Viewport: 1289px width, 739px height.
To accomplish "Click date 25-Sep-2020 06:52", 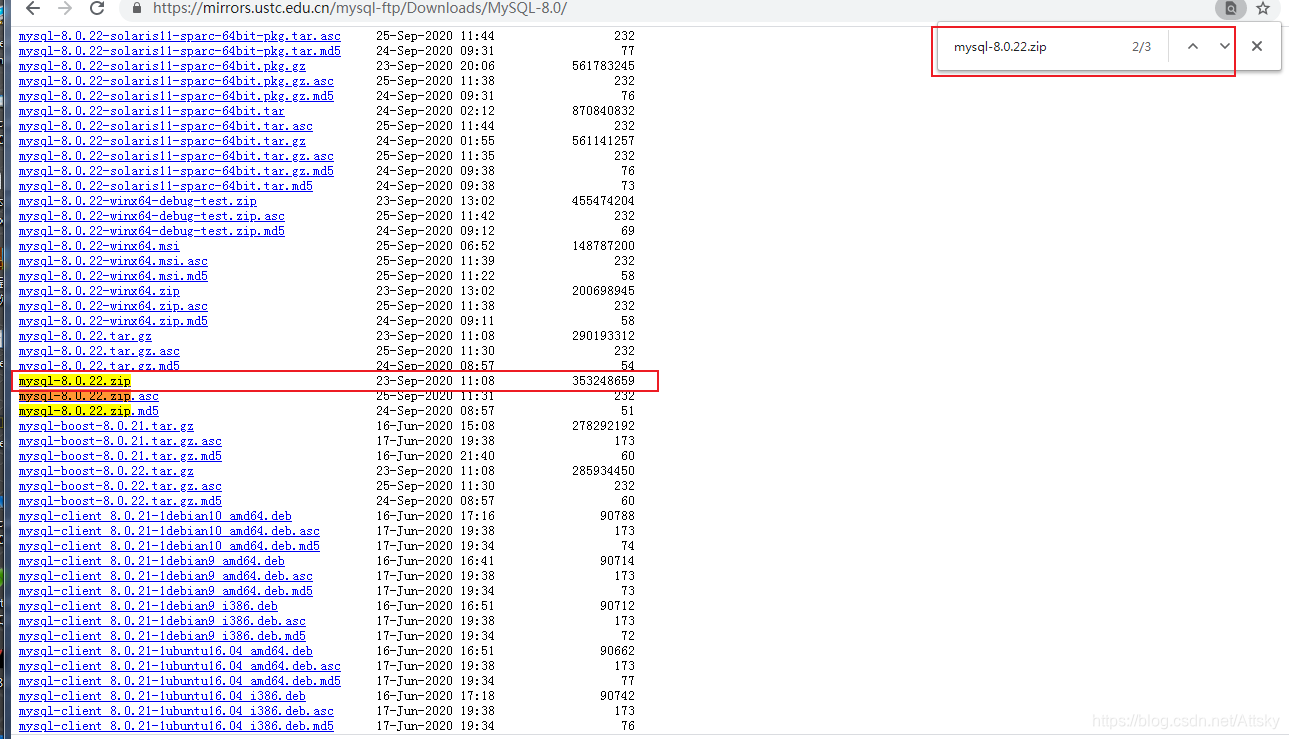I will click(x=435, y=246).
